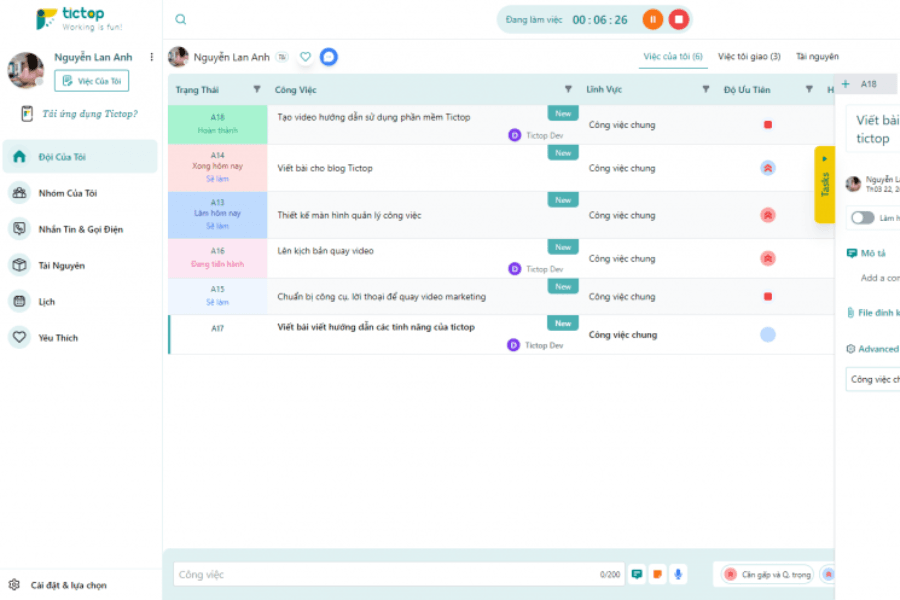
Task: Click the Việc Của Tôi button
Action: pos(91,81)
